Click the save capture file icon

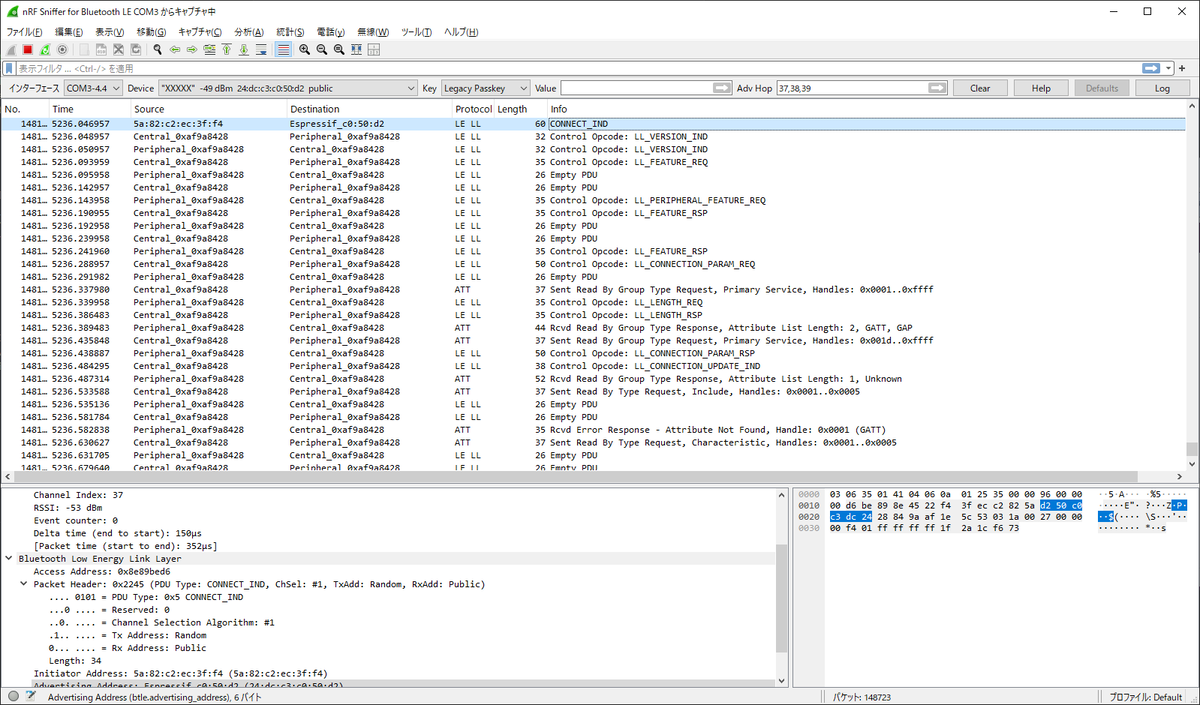[x=102, y=49]
